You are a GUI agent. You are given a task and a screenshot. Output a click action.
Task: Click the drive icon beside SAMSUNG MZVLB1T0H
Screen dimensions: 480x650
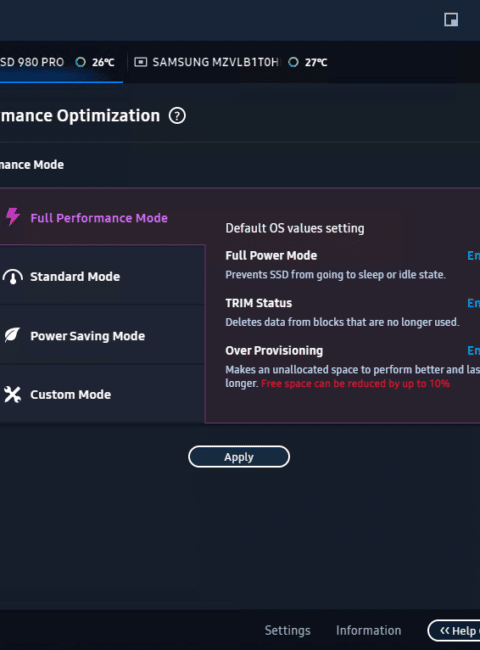(x=141, y=62)
